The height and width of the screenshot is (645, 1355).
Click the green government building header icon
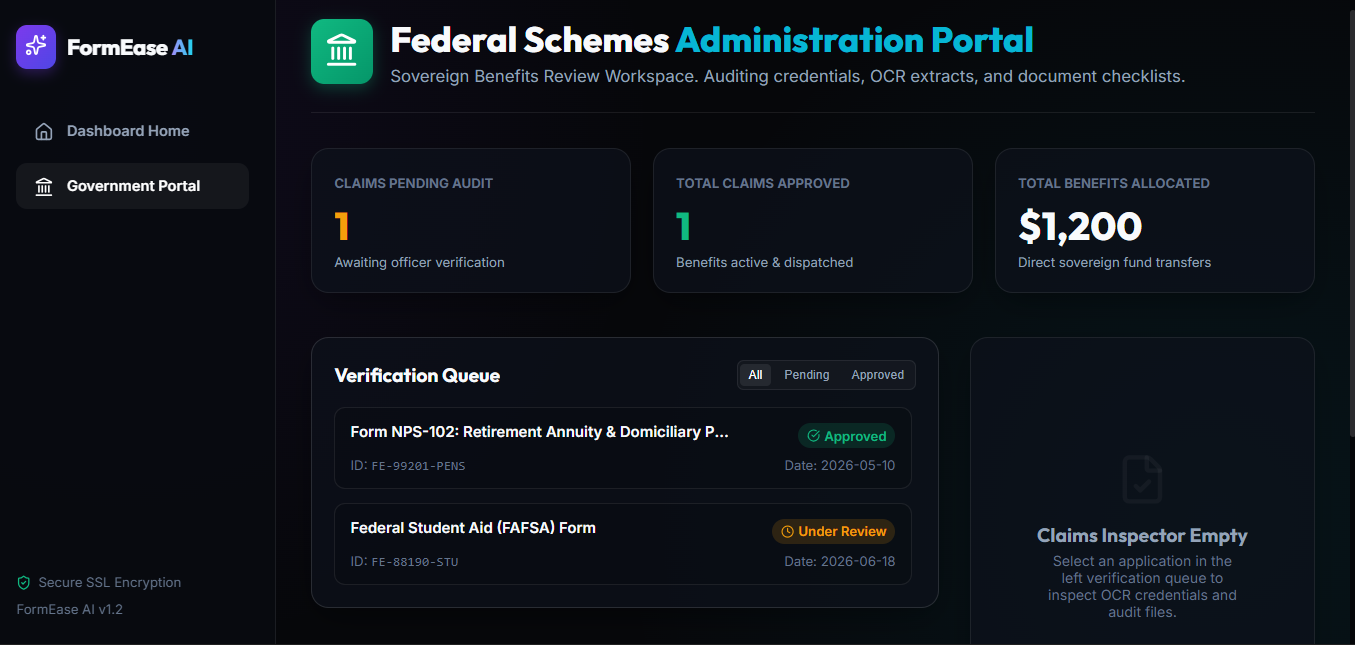tap(342, 51)
